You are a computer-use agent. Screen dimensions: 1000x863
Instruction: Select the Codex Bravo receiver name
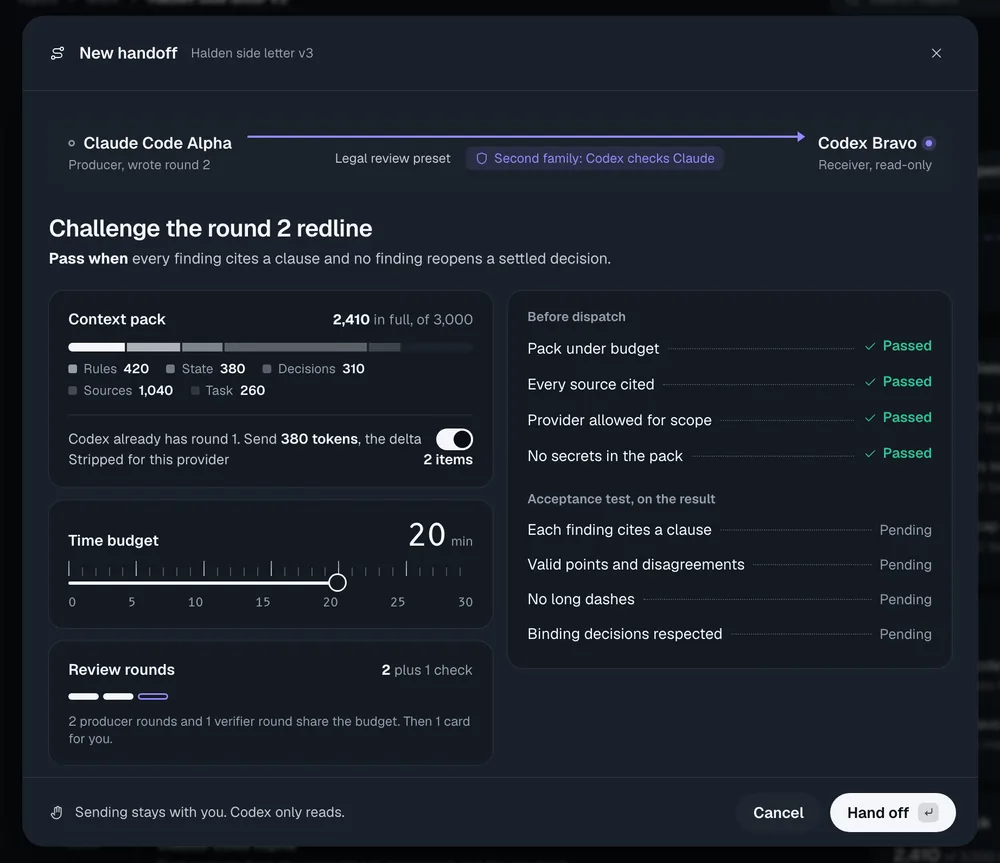coord(867,144)
